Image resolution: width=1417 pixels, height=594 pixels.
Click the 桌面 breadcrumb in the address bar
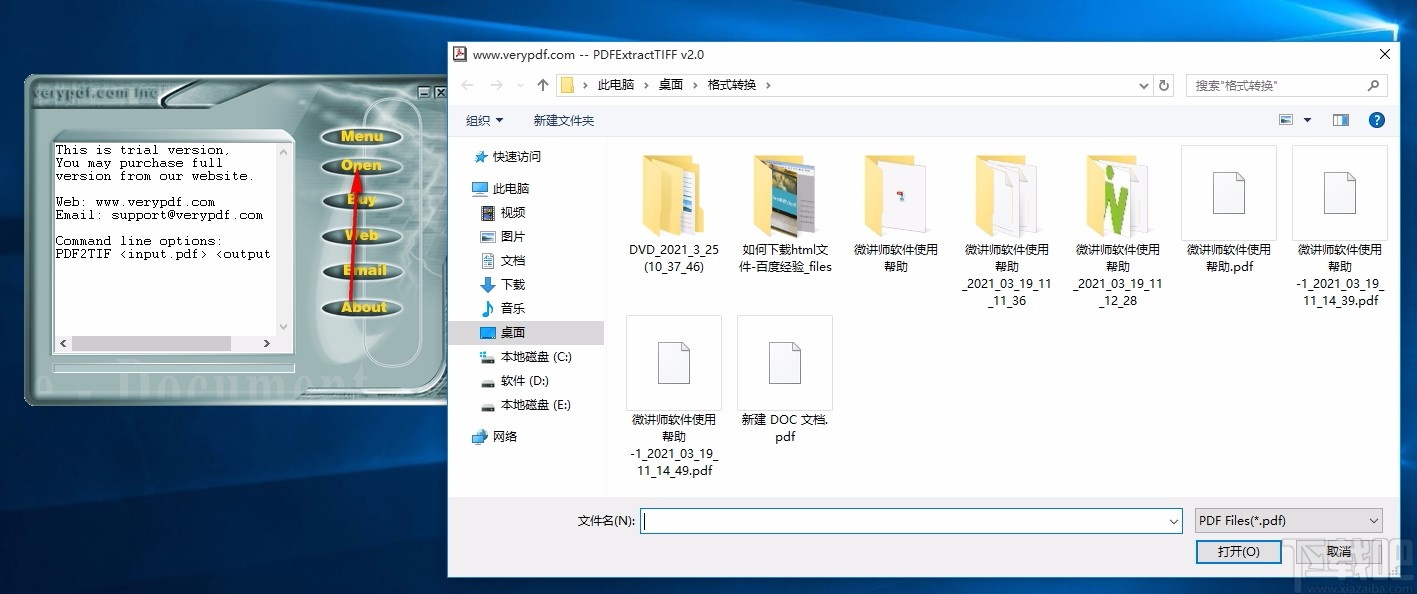point(671,85)
